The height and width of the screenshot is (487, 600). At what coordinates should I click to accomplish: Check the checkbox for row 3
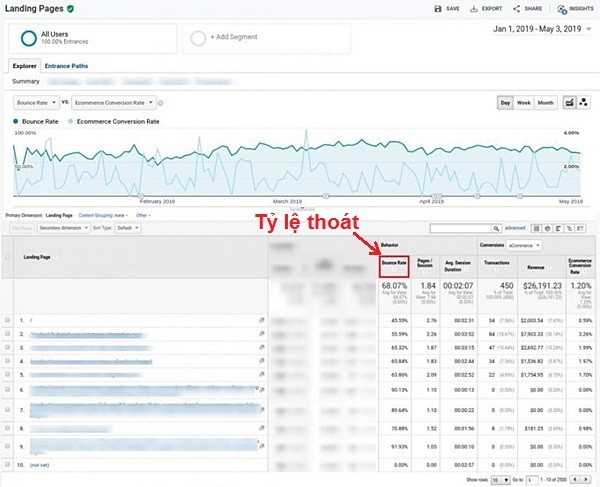tap(7, 347)
